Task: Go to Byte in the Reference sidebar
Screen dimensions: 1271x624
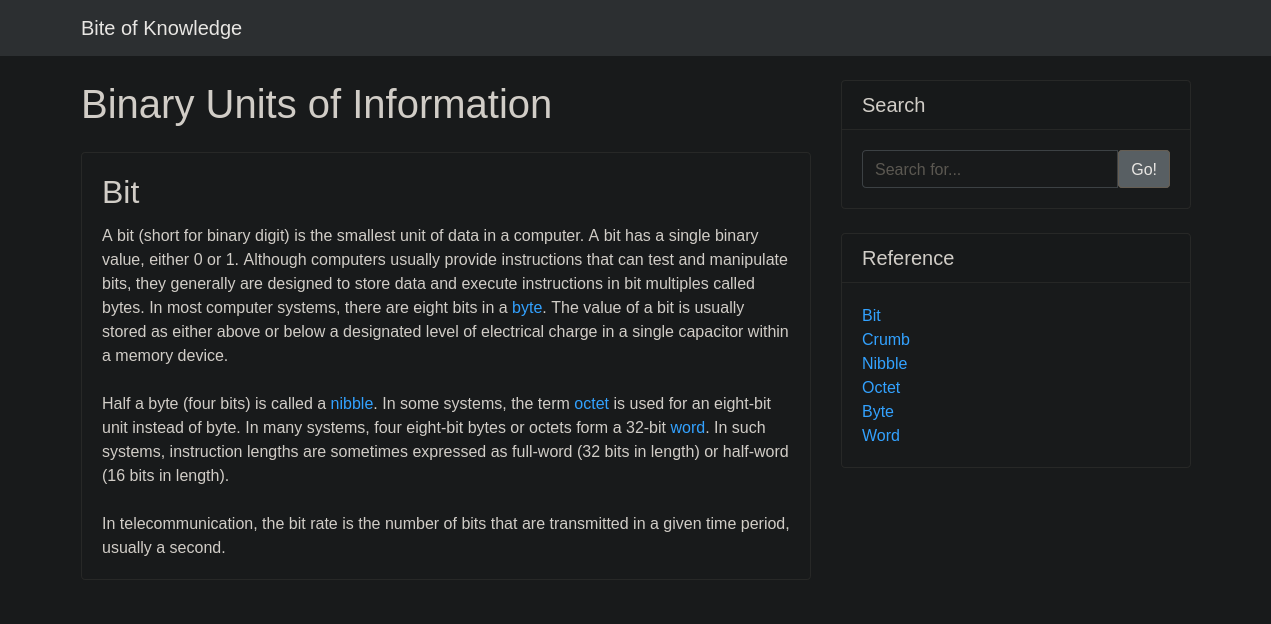Action: point(877,412)
